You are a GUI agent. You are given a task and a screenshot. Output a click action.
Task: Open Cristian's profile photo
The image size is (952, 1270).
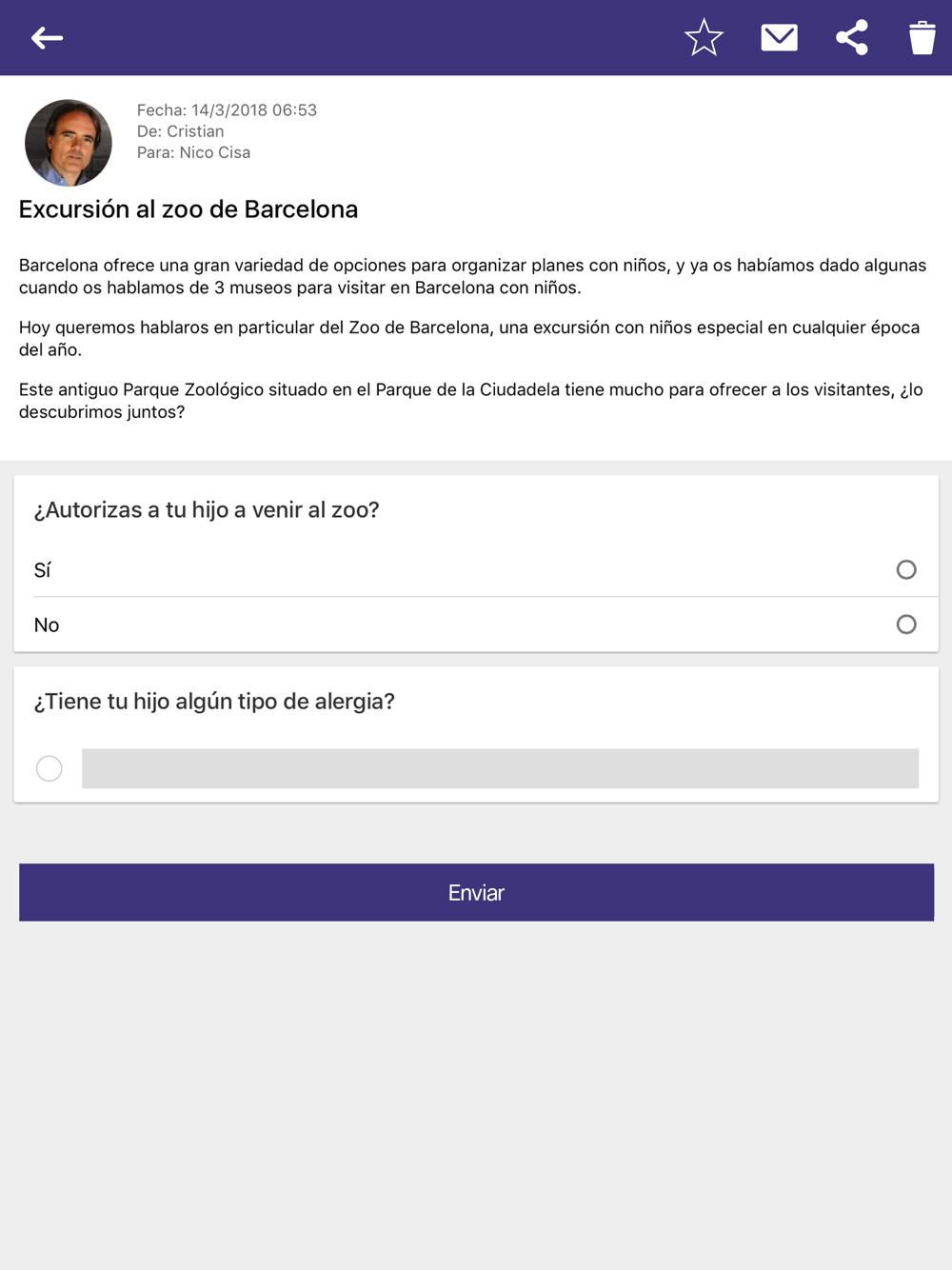point(69,143)
